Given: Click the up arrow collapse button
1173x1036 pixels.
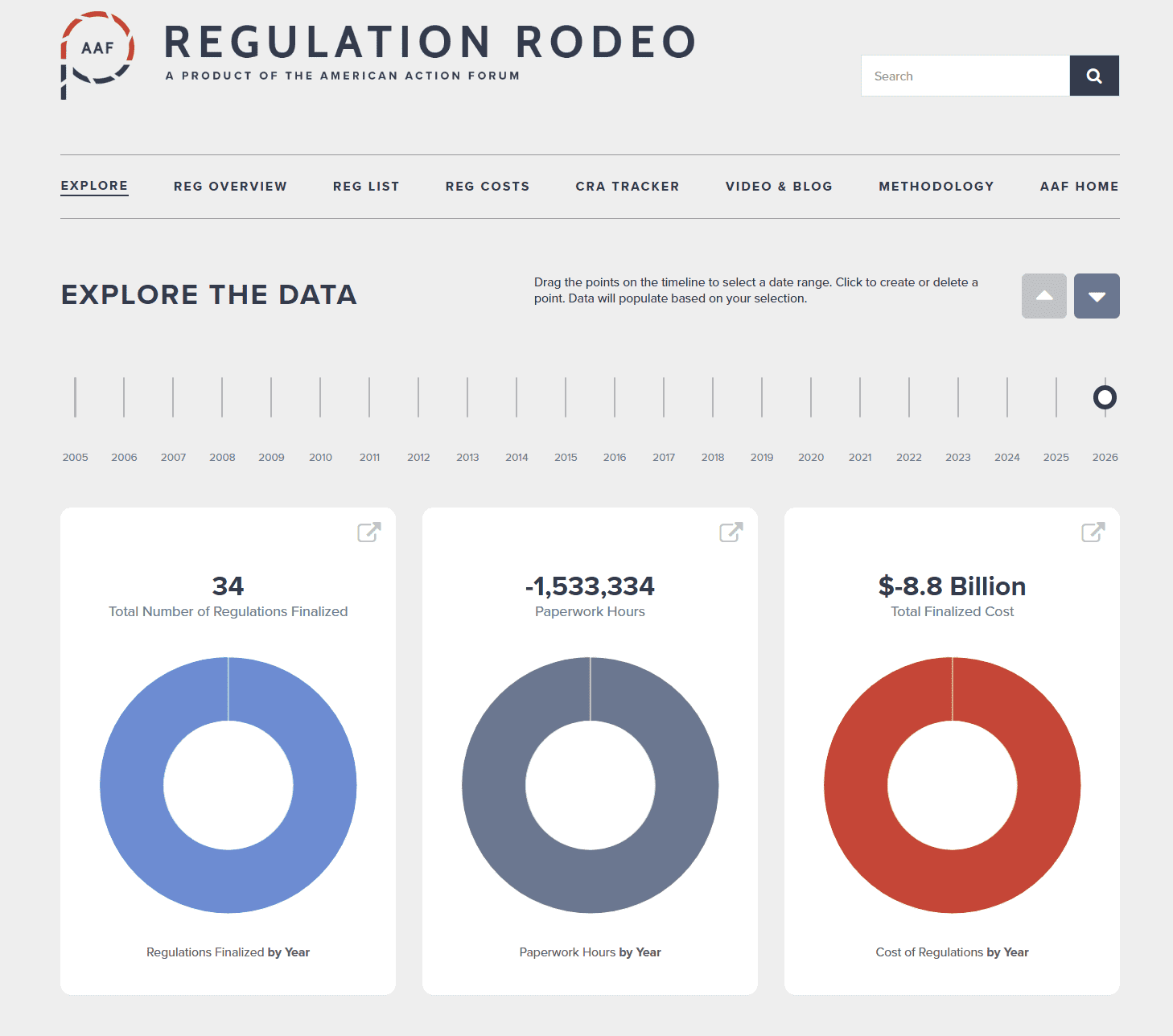Looking at the screenshot, I should pyautogui.click(x=1043, y=296).
